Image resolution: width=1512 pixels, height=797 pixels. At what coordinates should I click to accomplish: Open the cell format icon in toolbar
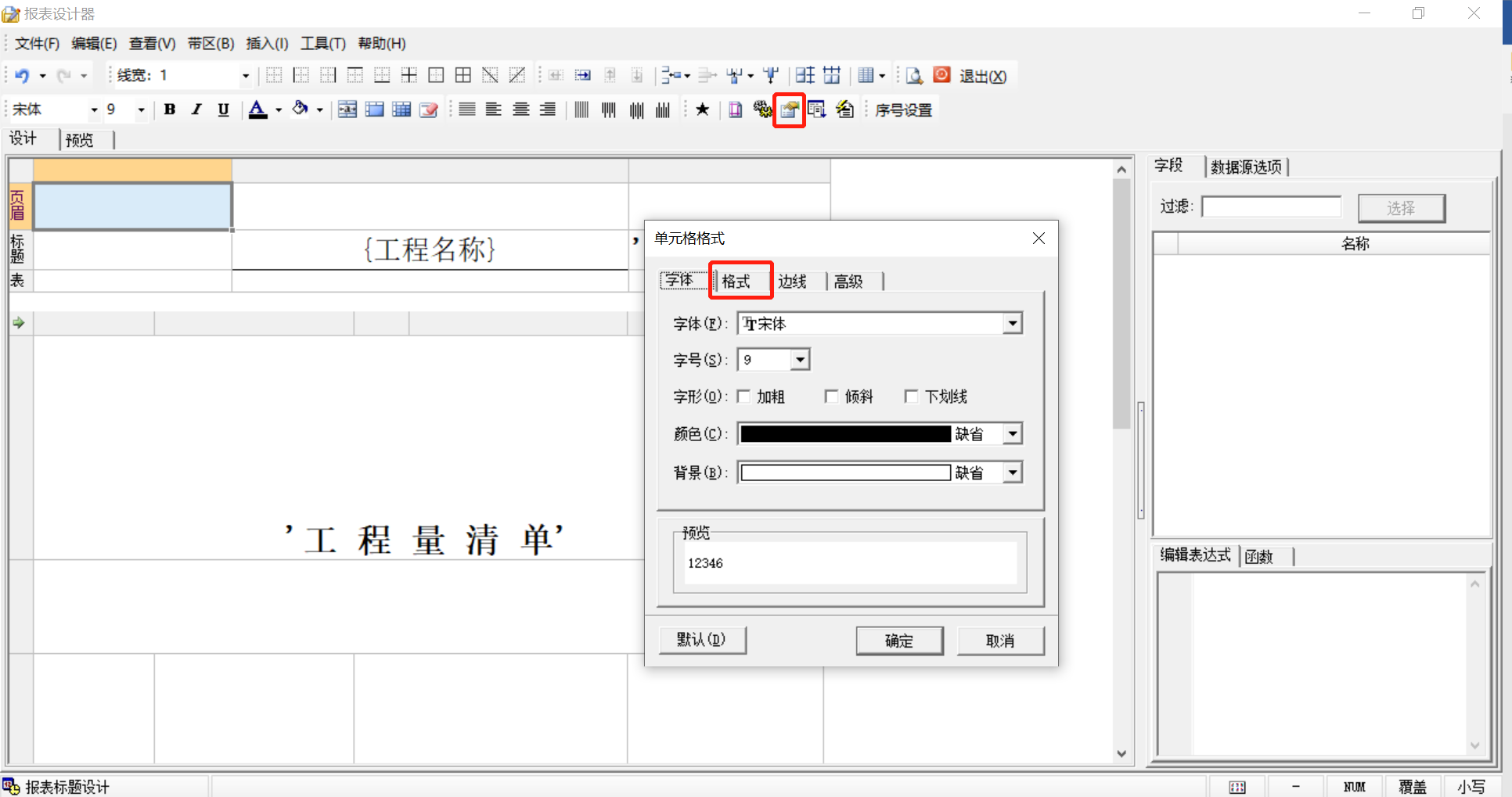point(789,109)
